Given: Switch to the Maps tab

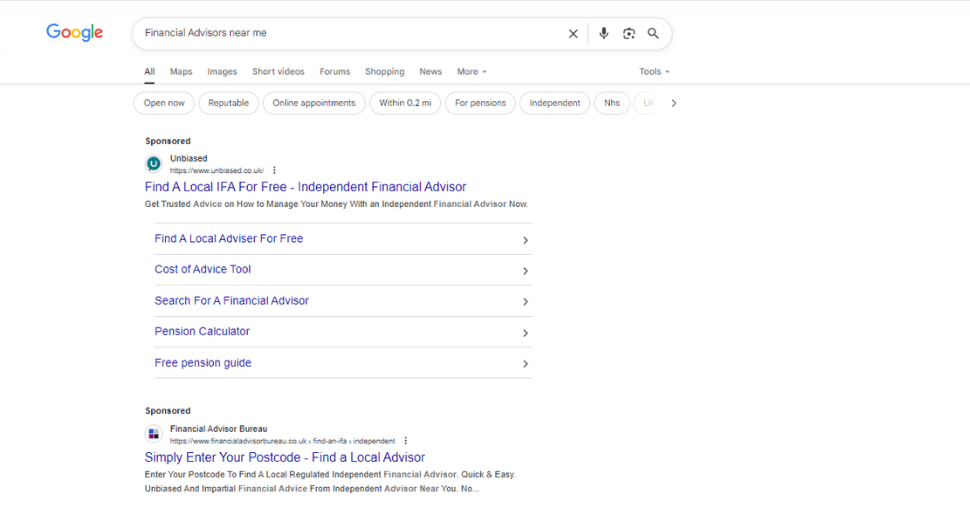Looking at the screenshot, I should pyautogui.click(x=181, y=72).
